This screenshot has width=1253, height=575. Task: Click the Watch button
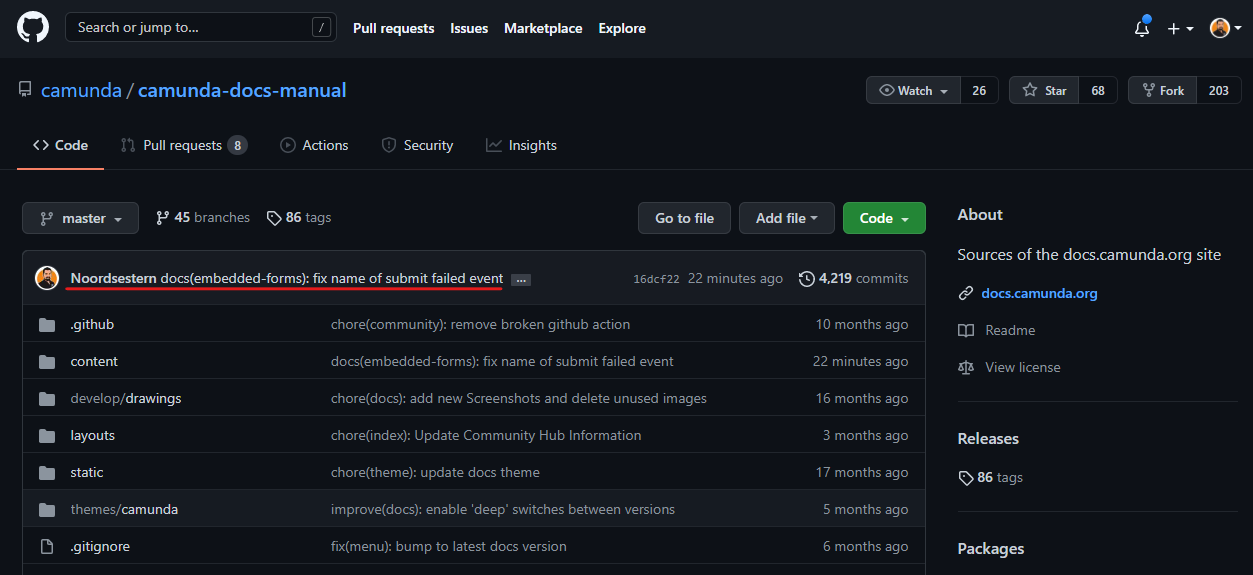(913, 90)
